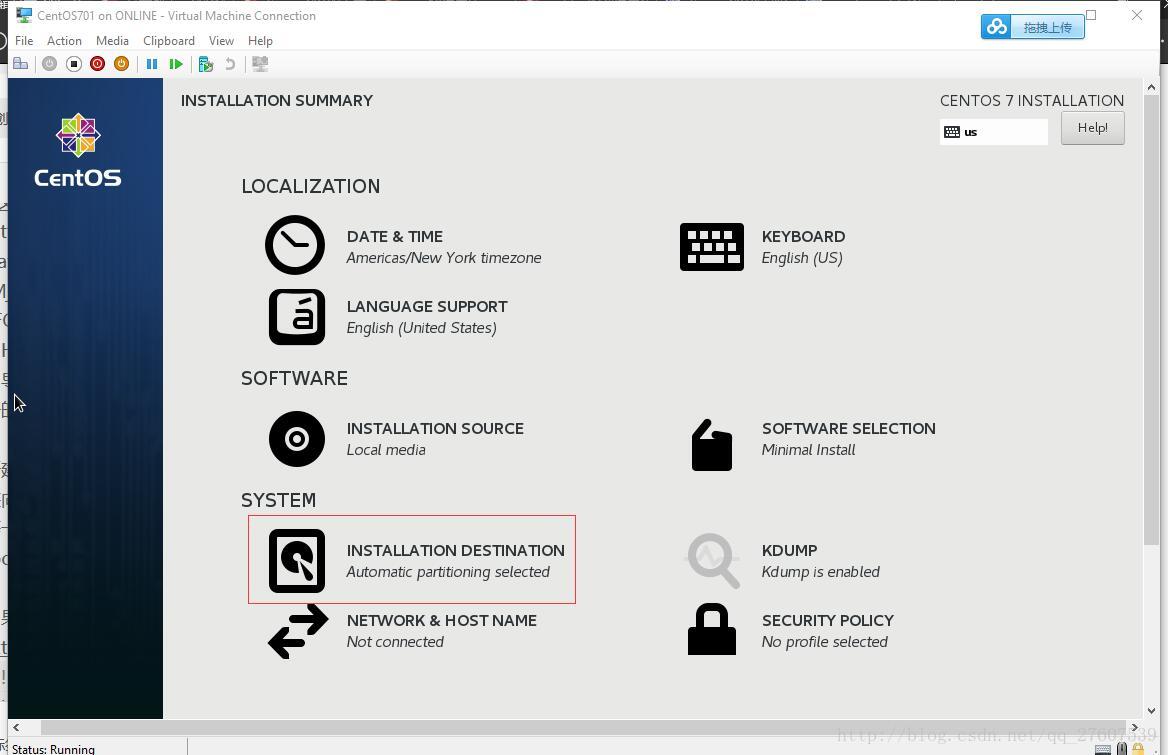Image resolution: width=1168 pixels, height=755 pixels.
Task: Open the Media menu
Action: pos(112,40)
